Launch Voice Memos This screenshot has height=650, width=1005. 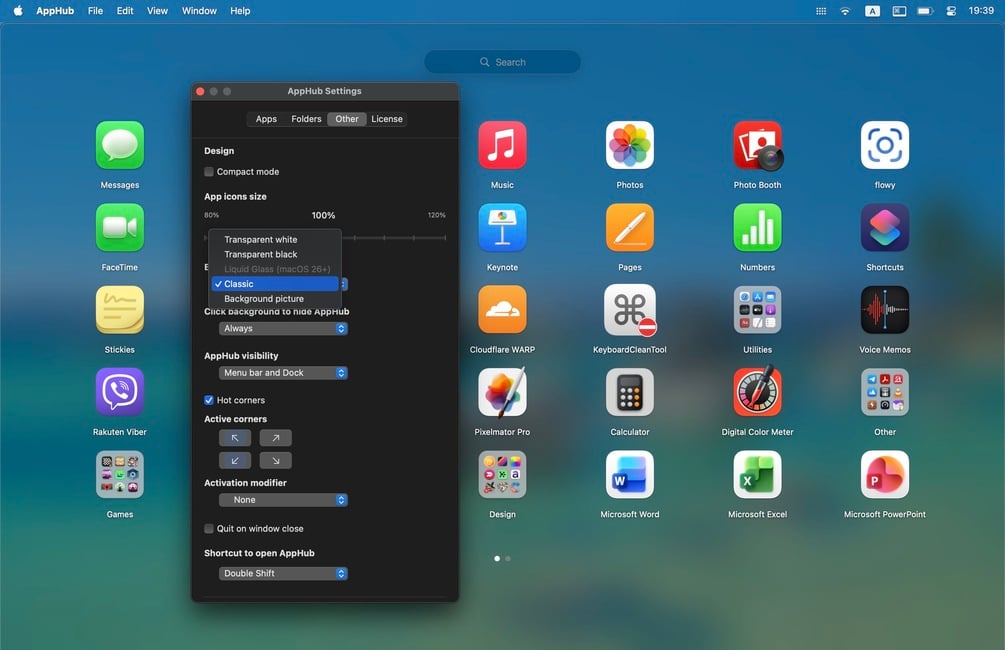[885, 310]
